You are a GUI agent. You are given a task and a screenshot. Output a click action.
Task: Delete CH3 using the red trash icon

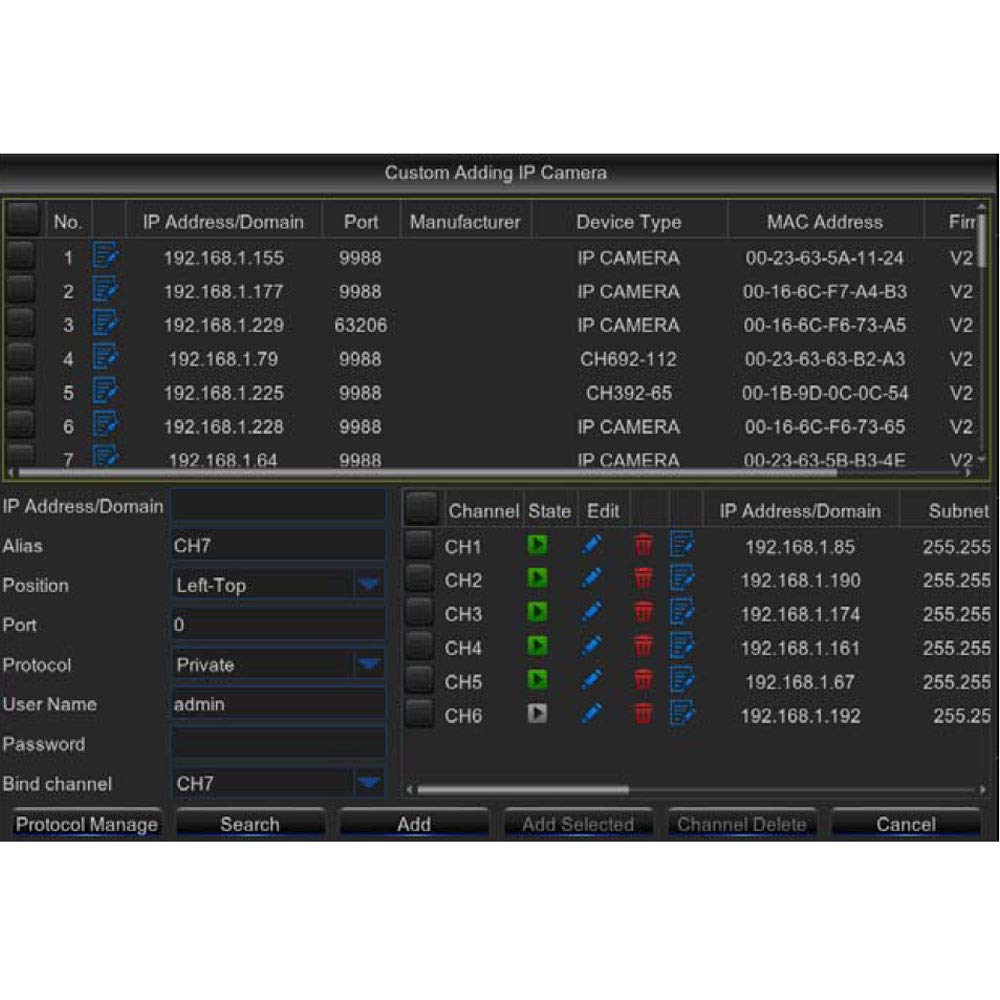coord(643,615)
